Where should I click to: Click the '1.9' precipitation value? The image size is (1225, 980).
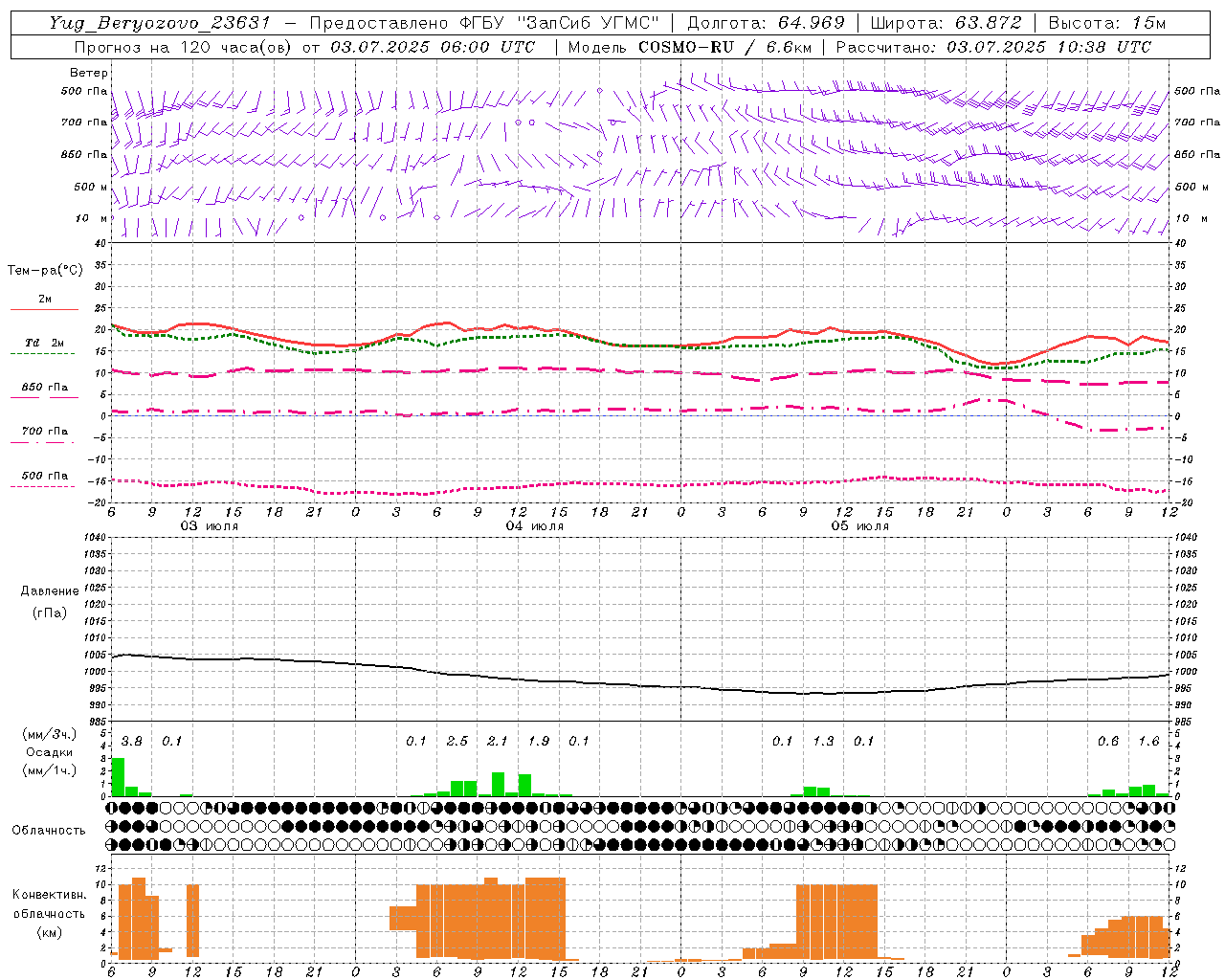pyautogui.click(x=538, y=742)
